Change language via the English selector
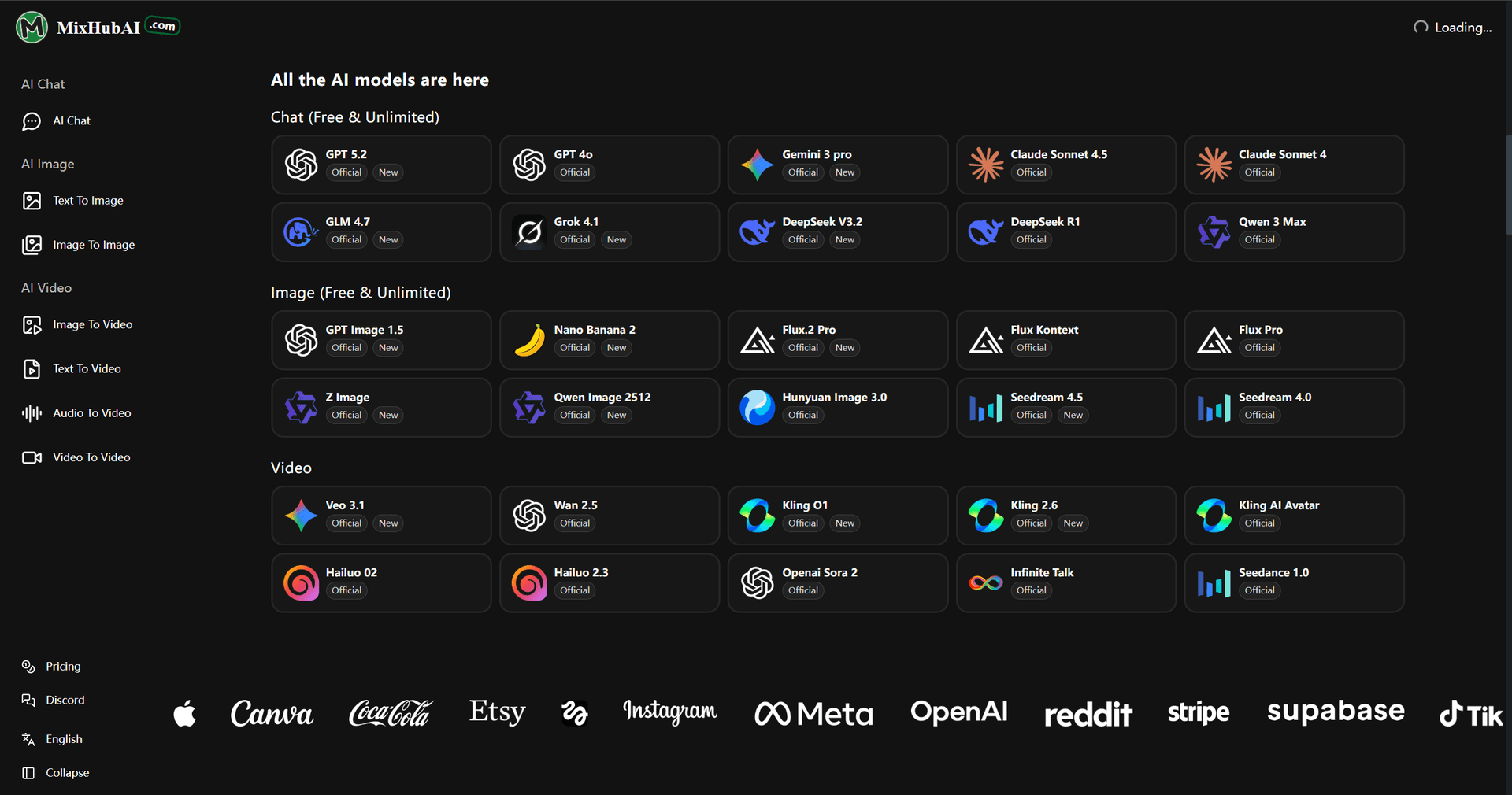This screenshot has width=1512, height=795. [63, 739]
